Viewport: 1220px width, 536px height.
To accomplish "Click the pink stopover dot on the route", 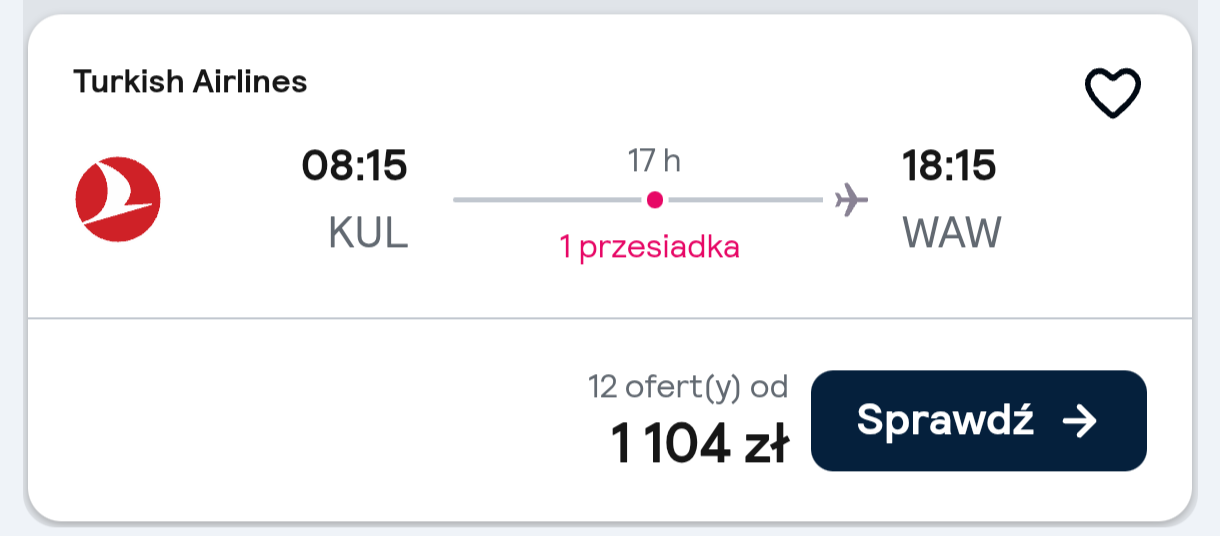I will tap(655, 200).
